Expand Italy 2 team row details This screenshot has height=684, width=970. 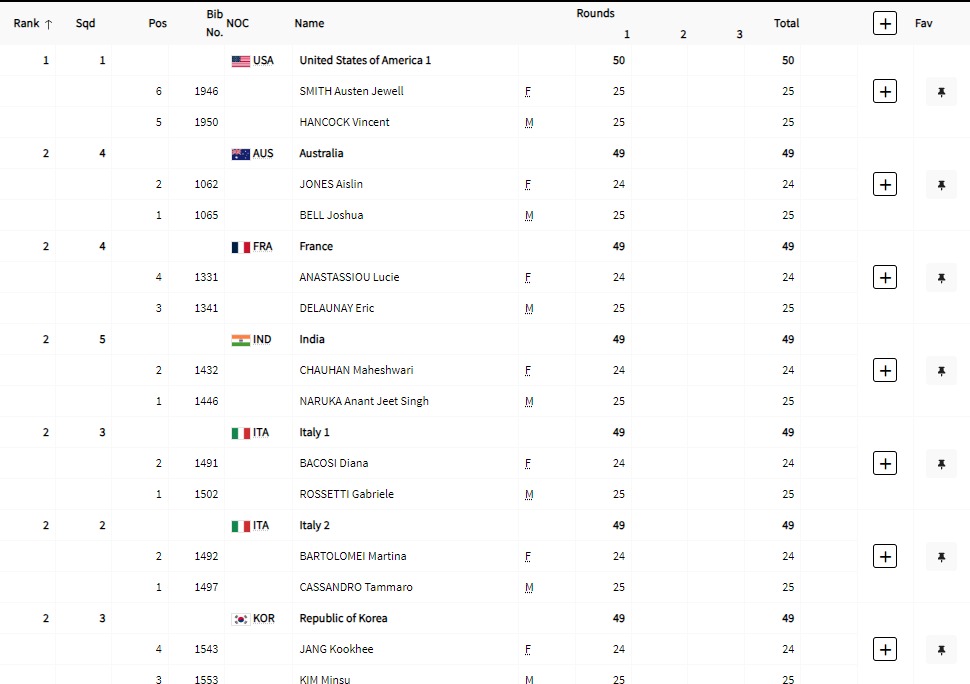tap(884, 556)
